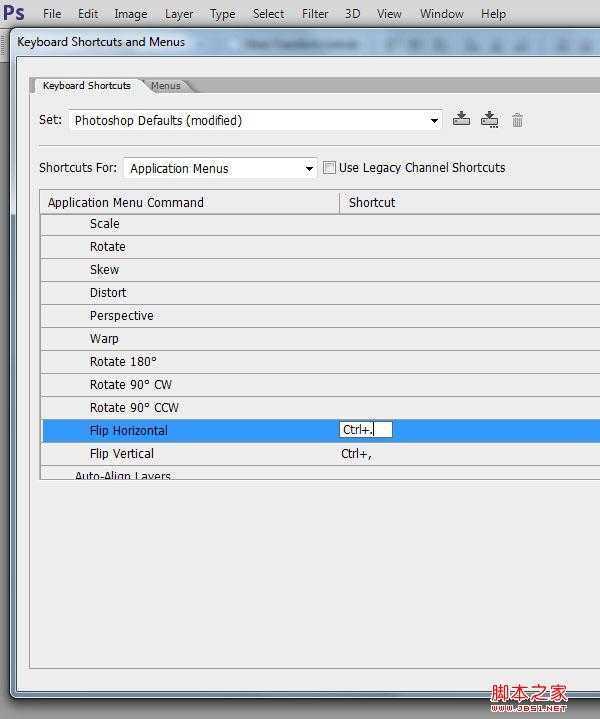
Task: Open the Set dropdown Photoshop Defaults
Action: point(256,121)
